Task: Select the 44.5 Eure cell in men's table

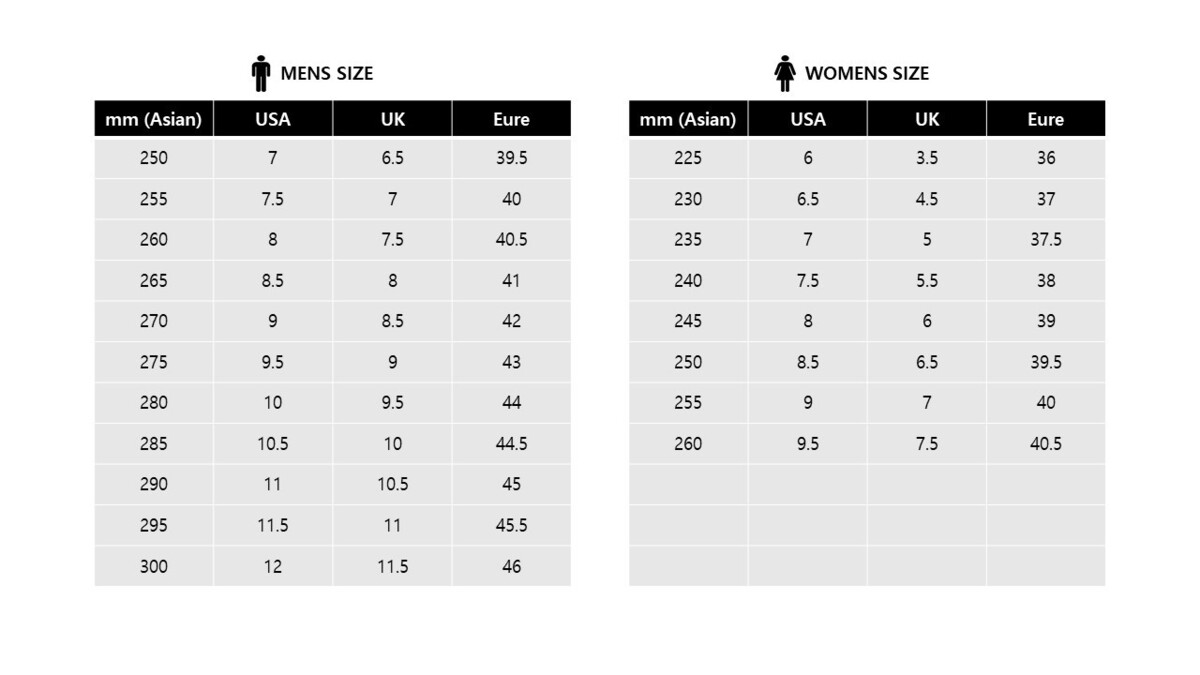Action: click(511, 444)
